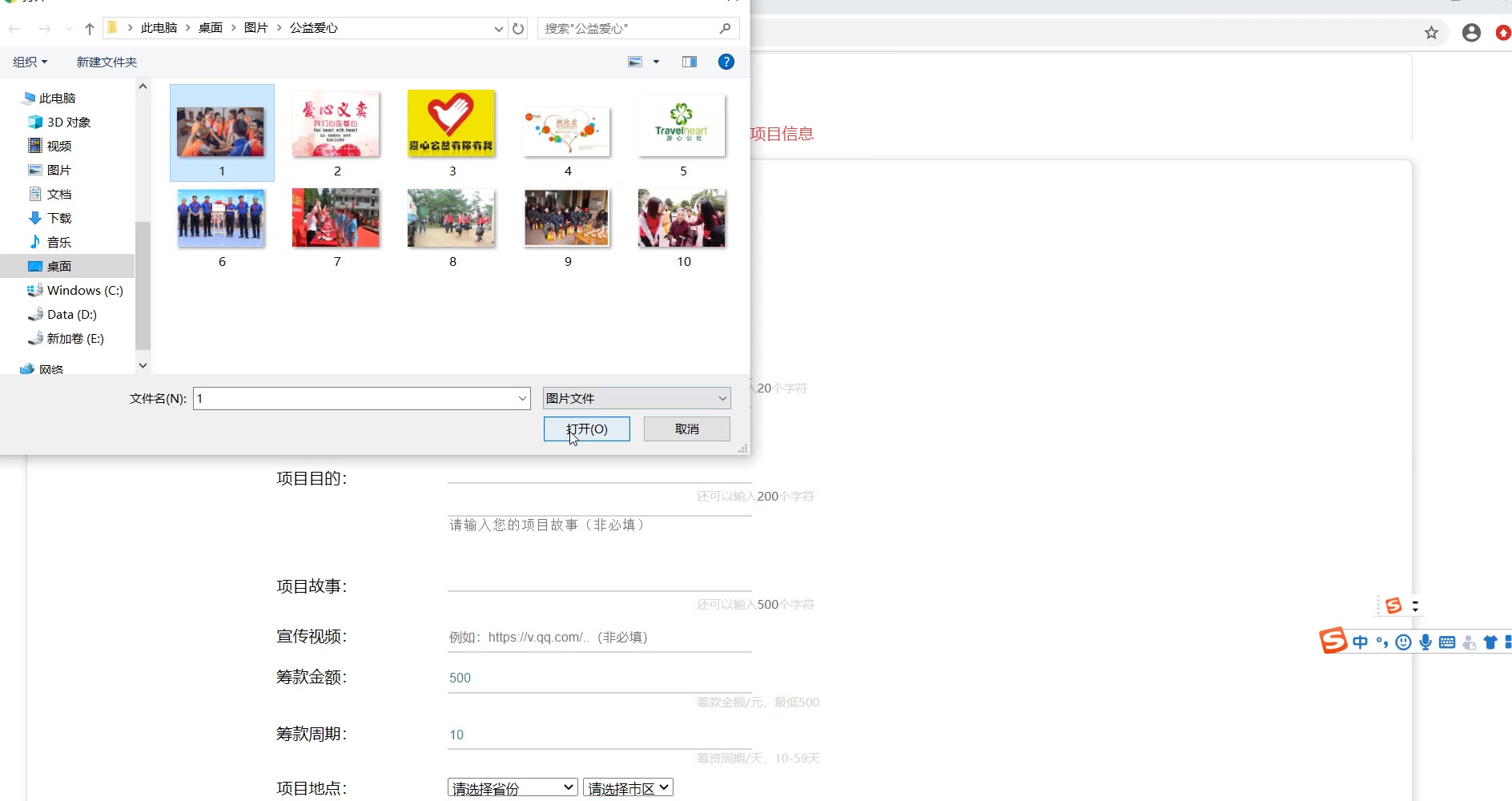1512x801 pixels.
Task: Select image thumbnail 4
Action: click(567, 132)
